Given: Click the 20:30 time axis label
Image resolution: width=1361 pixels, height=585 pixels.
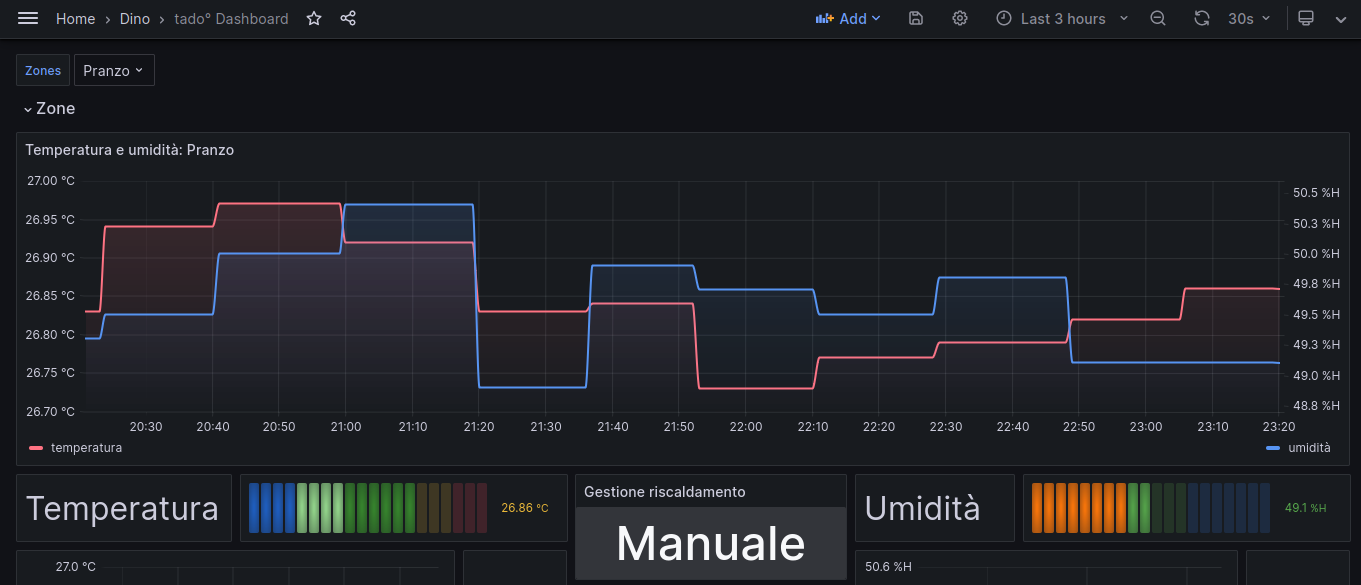Looking at the screenshot, I should point(146,427).
